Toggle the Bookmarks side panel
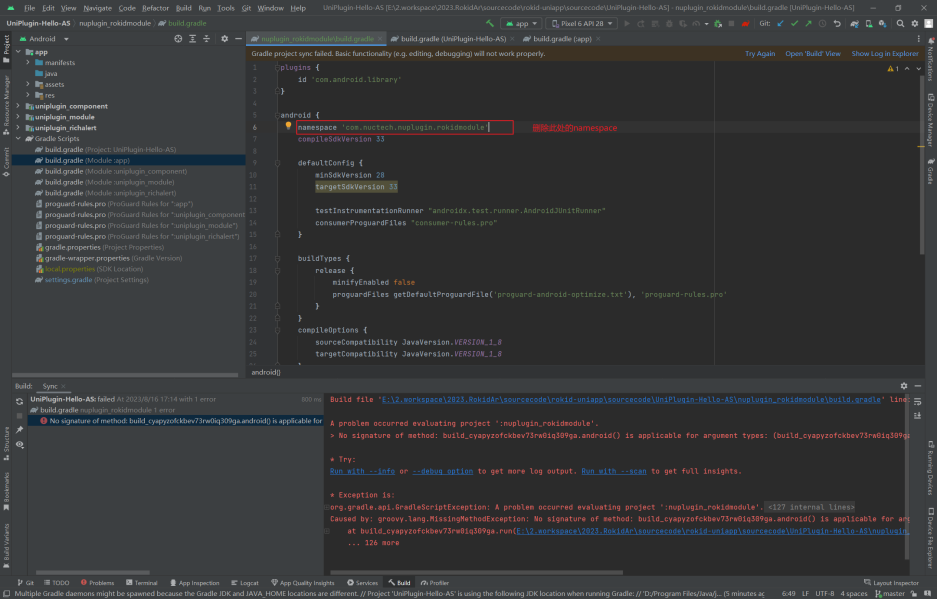Image resolution: width=937 pixels, height=599 pixels. tap(6, 491)
